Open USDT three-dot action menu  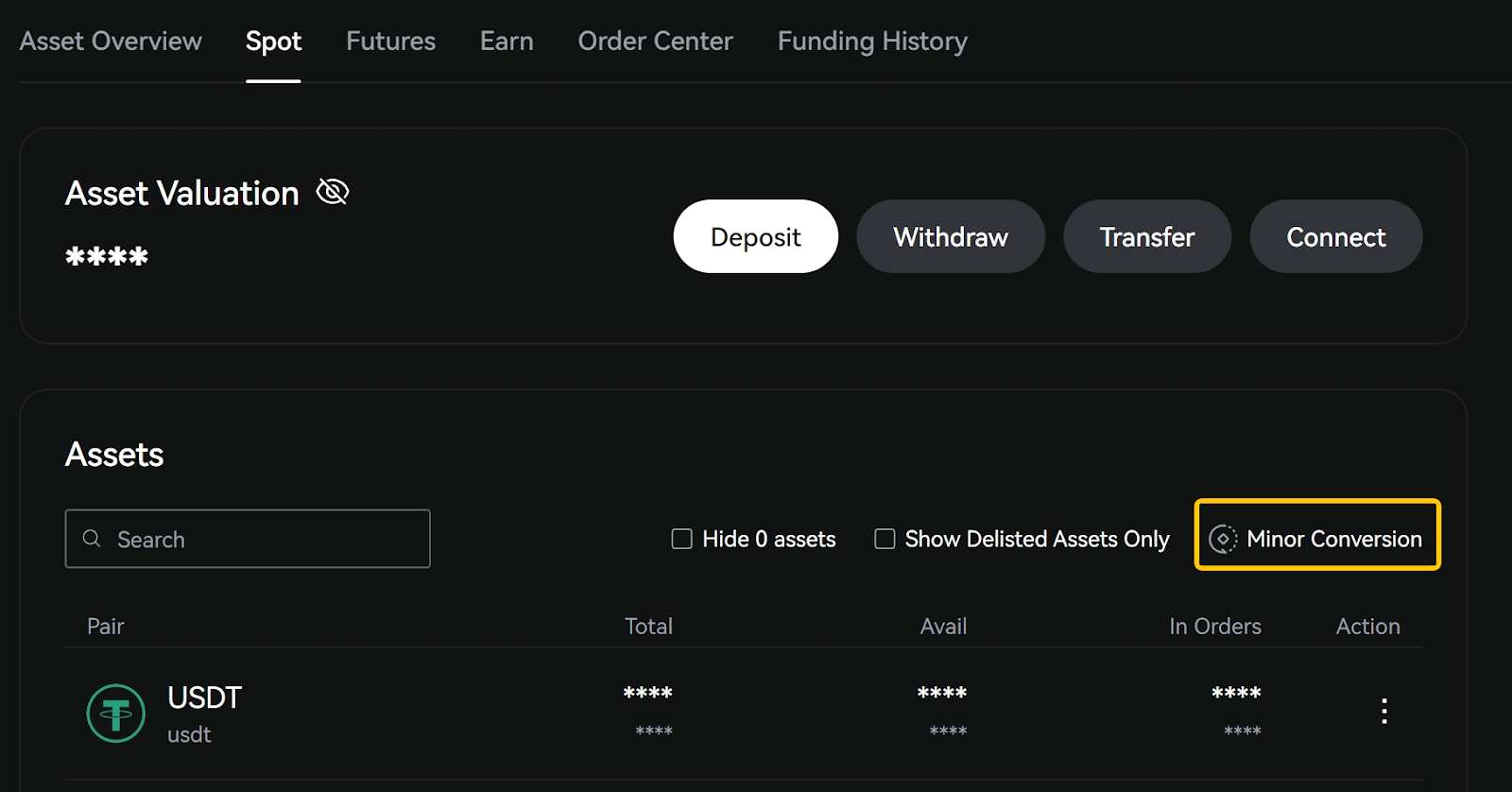1383,711
